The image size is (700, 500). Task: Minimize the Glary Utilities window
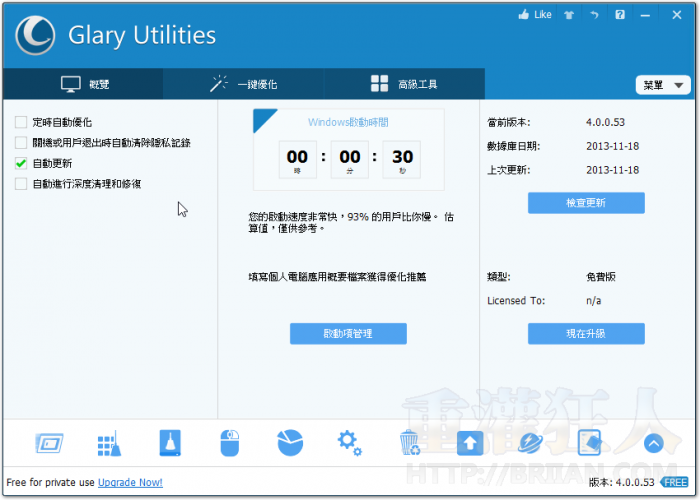tap(645, 15)
